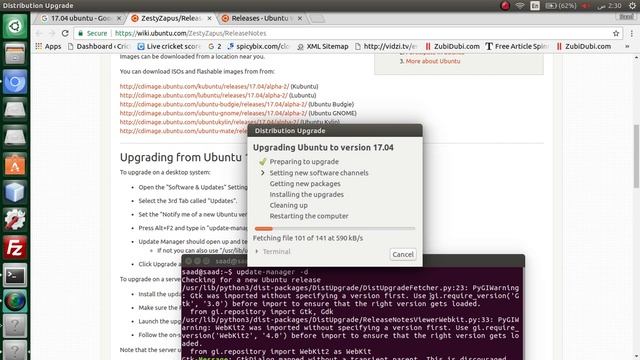This screenshot has width=640, height=360.
Task: Open the Ubuntu Budgie alpha-2 link
Action: [x=213, y=104]
